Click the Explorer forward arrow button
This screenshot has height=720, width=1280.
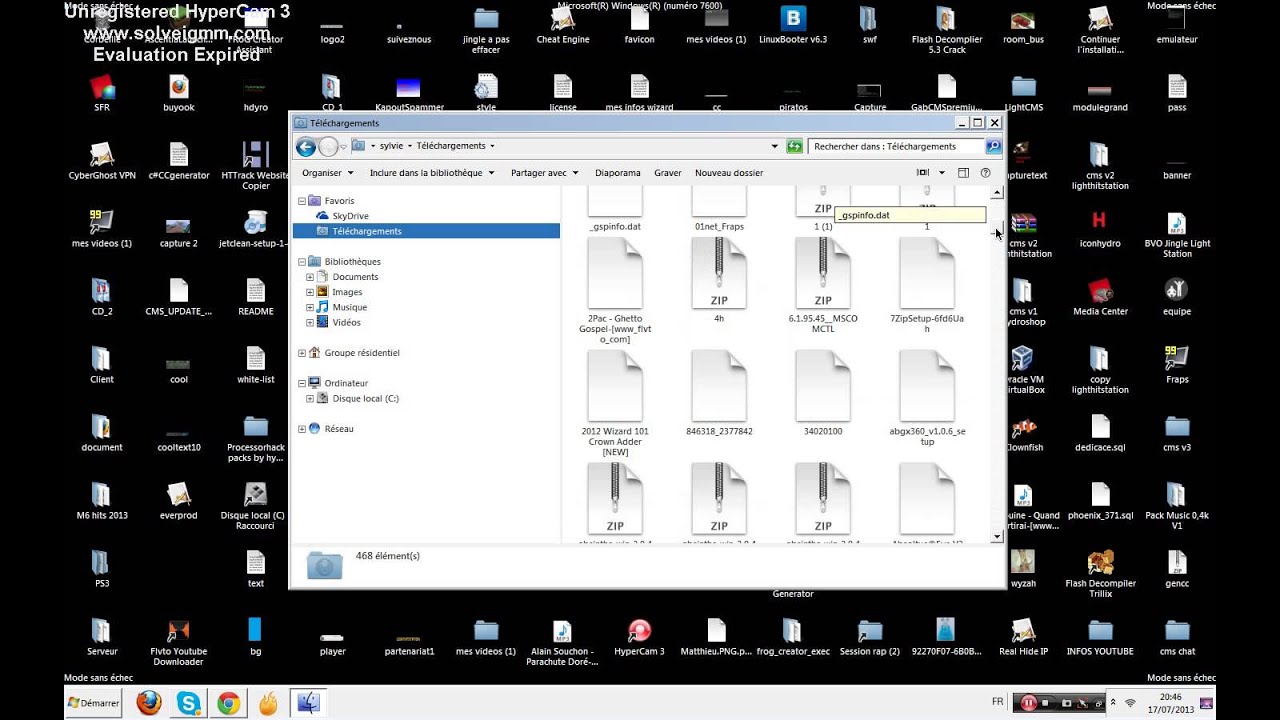pyautogui.click(x=328, y=147)
